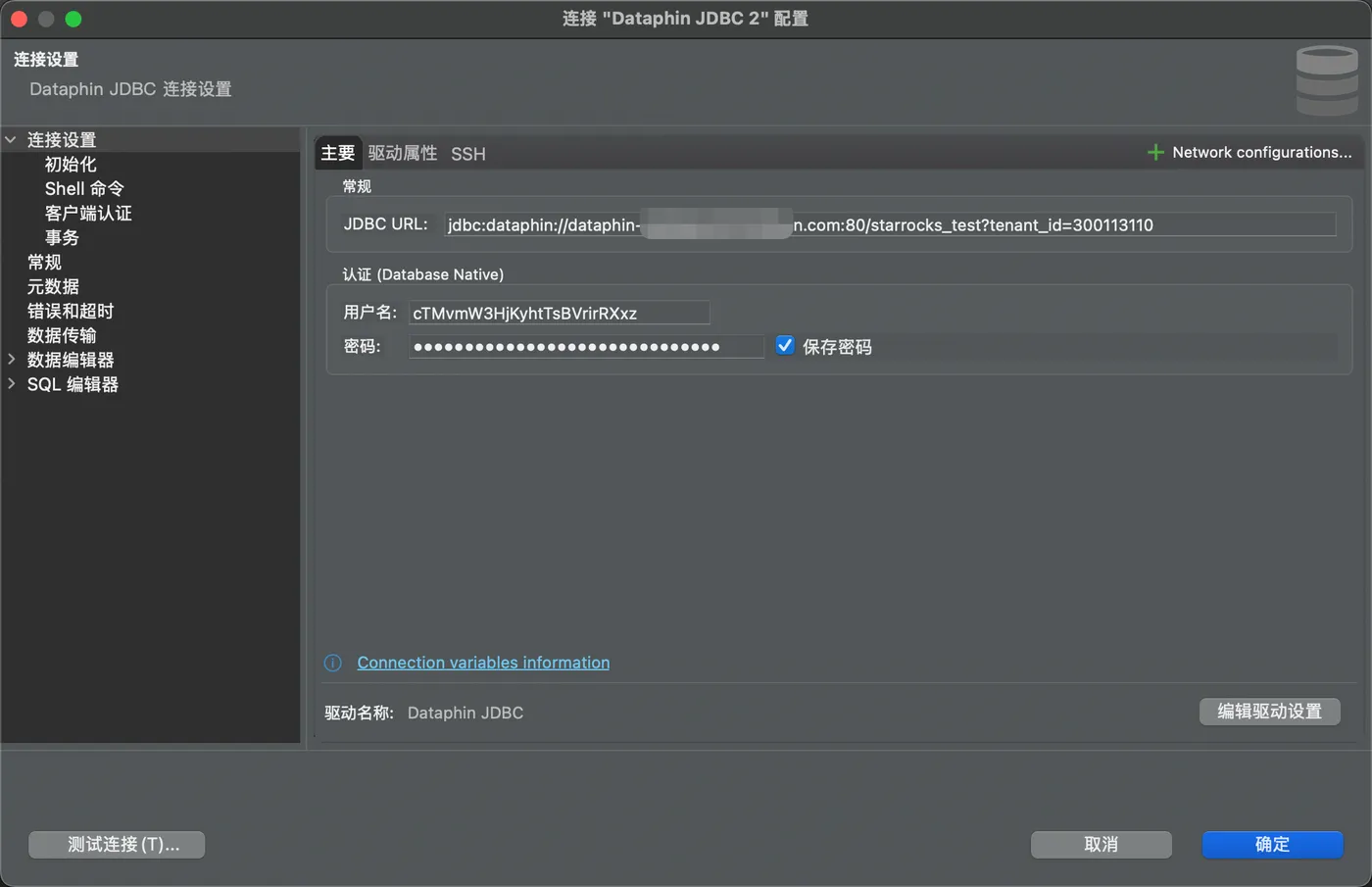
Task: Expand the SQL 编辑器 tree node
Action: tap(11, 384)
